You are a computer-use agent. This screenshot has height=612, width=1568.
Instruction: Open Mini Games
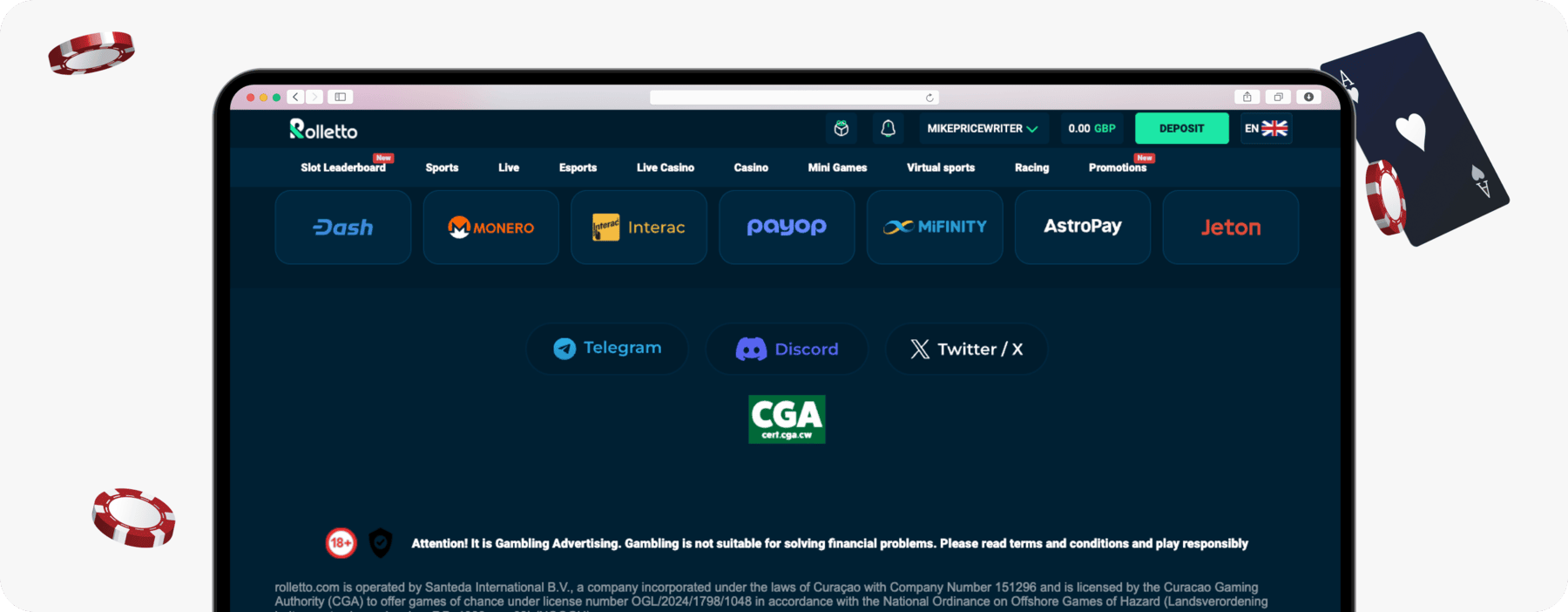(x=837, y=167)
